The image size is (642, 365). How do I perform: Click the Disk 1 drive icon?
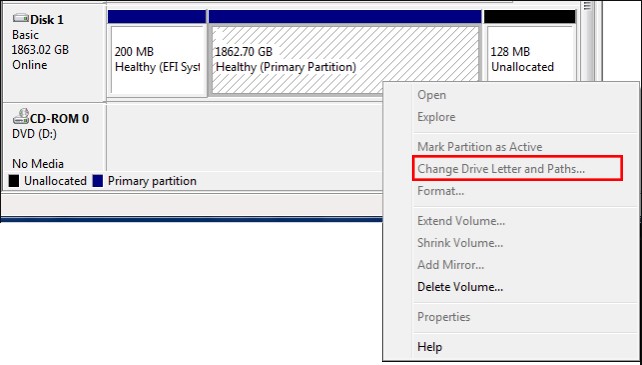click(x=20, y=19)
